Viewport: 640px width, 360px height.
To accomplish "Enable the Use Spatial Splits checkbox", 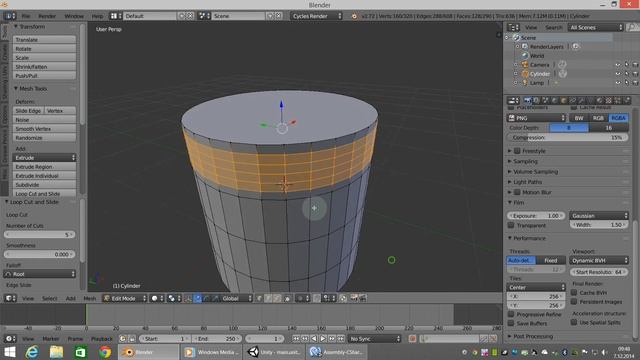I will coord(574,322).
